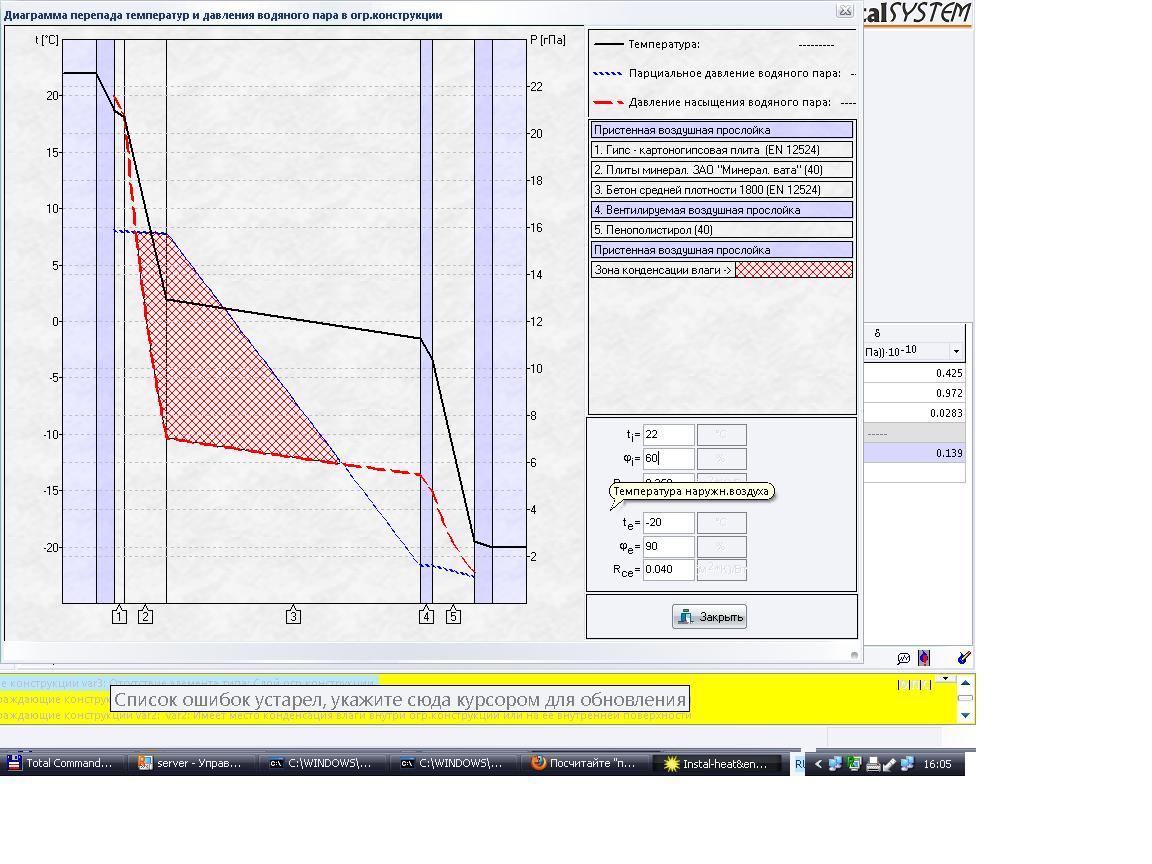Image resolution: width=1152 pixels, height=864 pixels.
Task: Edit the Rce resistance field
Action: click(669, 569)
